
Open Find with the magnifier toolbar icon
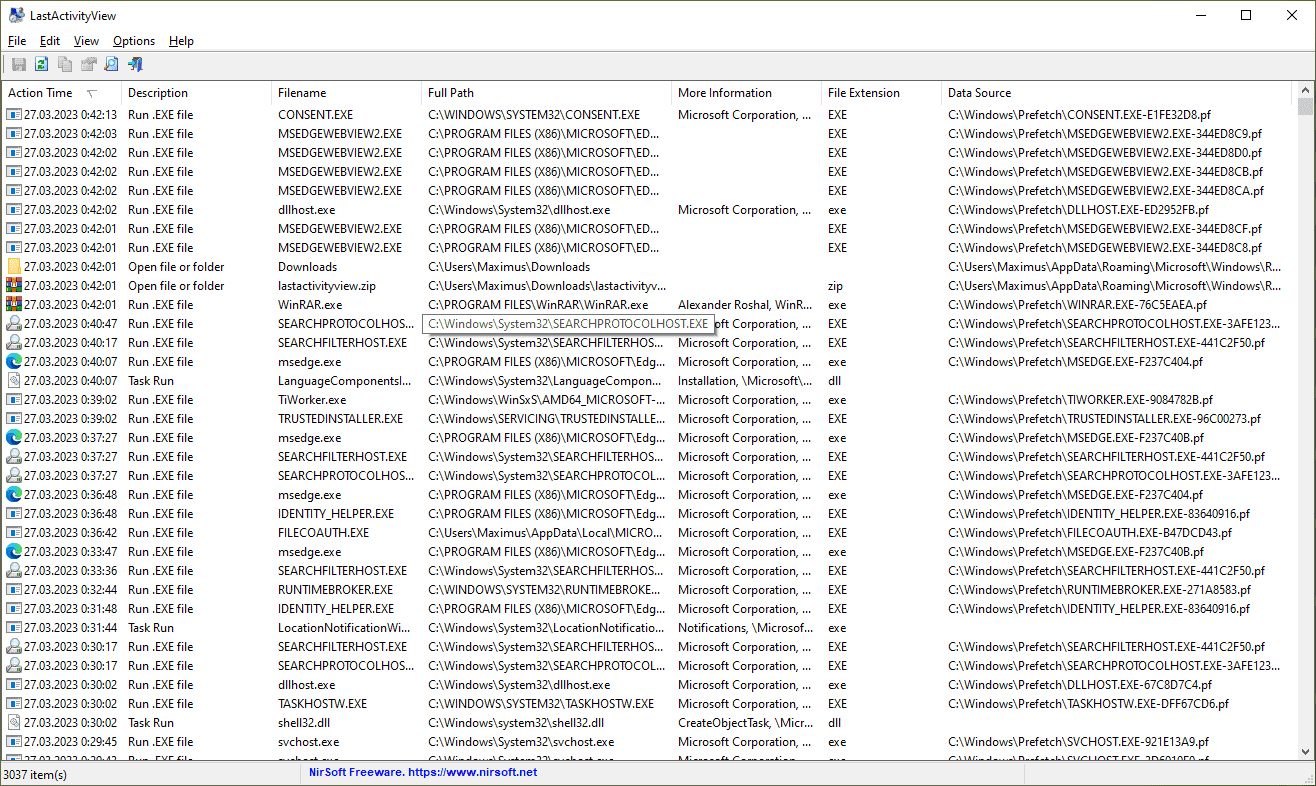click(111, 65)
